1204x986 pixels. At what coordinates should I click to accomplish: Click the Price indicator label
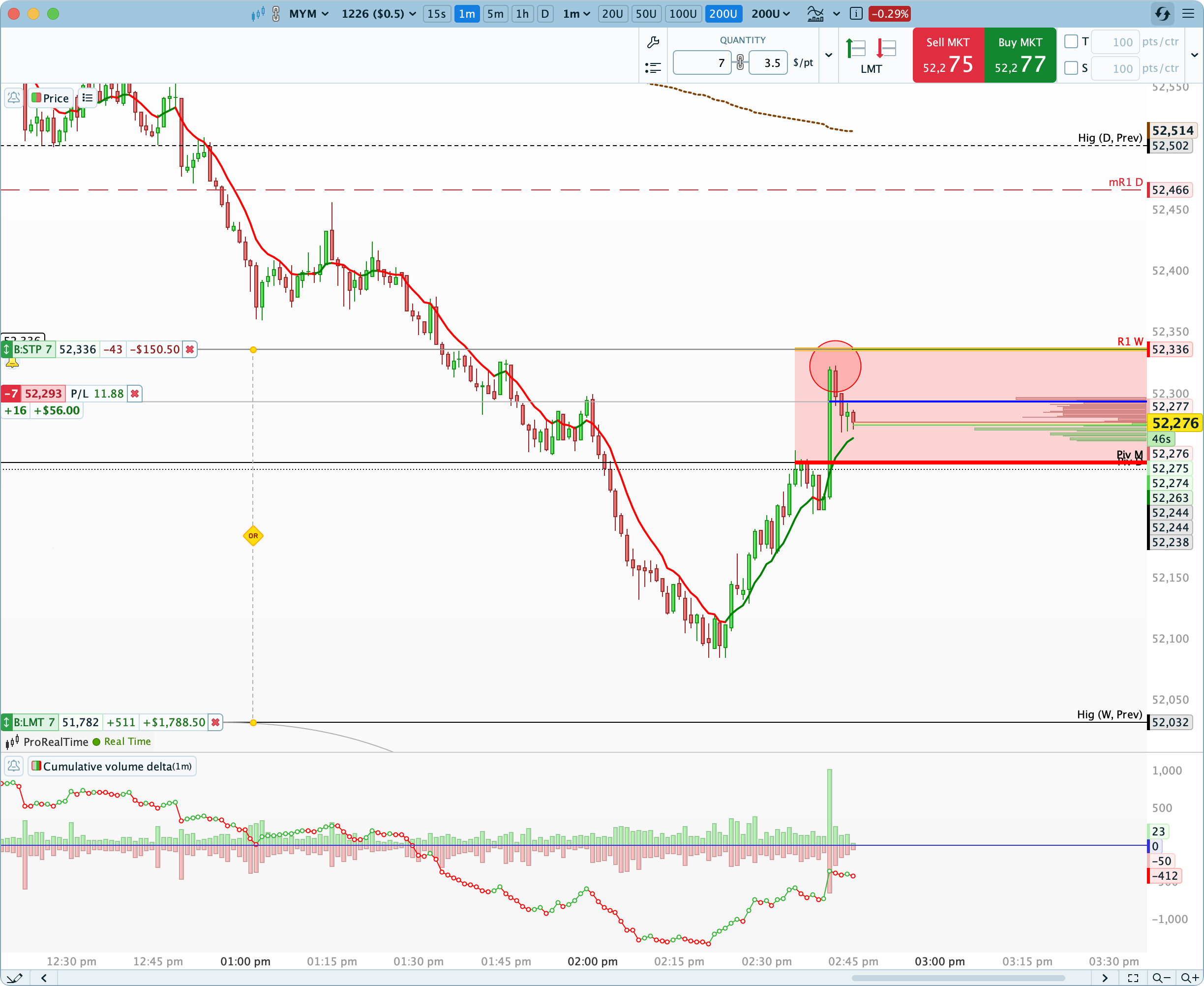(x=50, y=98)
